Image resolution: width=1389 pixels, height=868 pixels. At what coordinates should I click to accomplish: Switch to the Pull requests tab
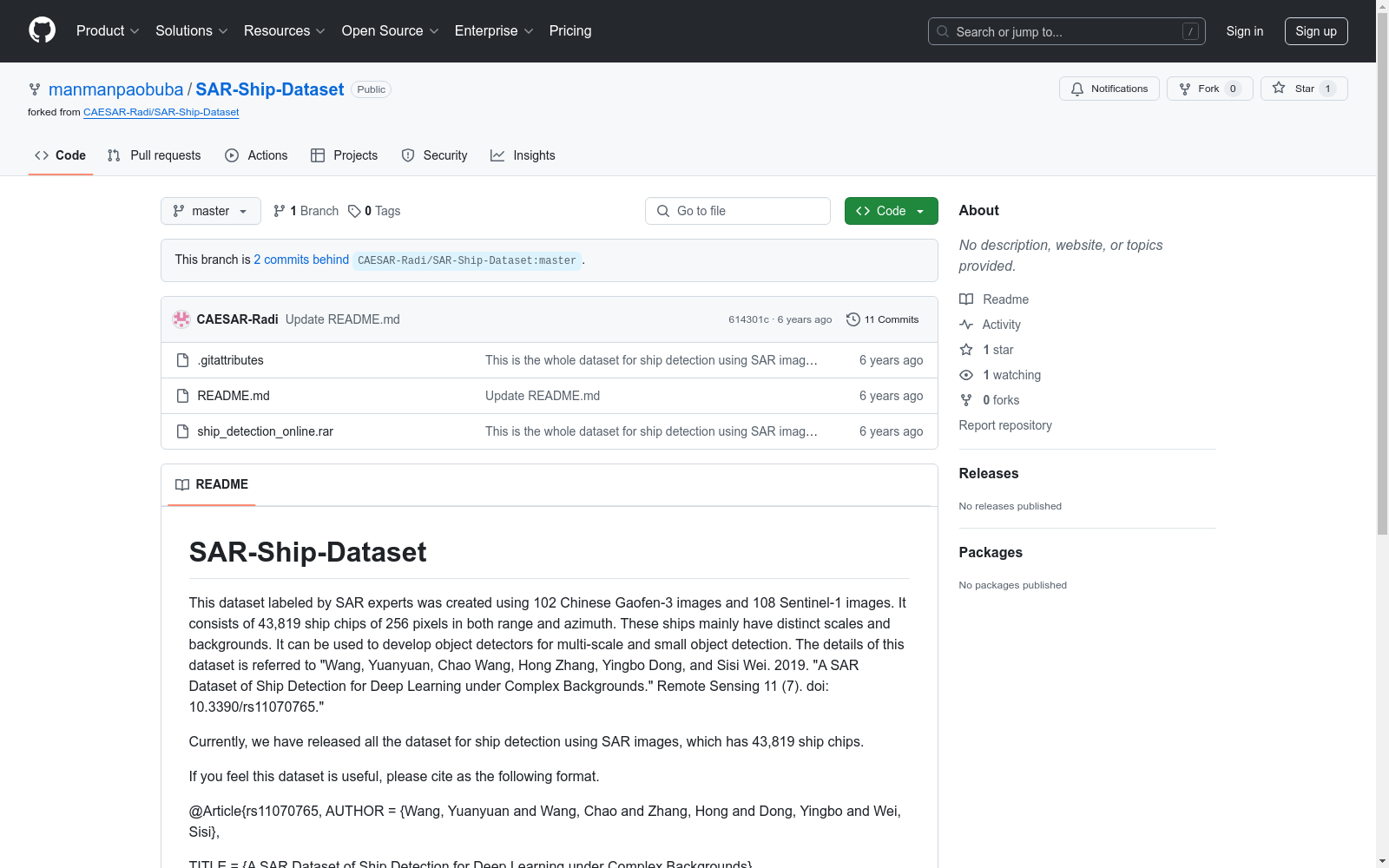tap(155, 155)
